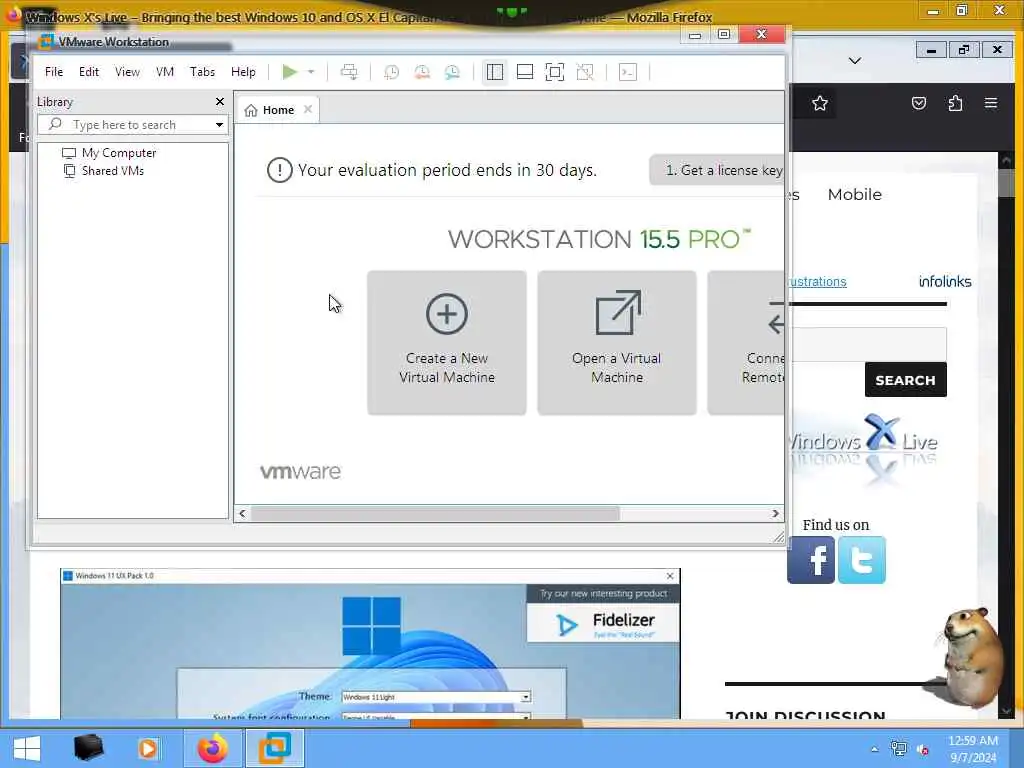Click the Fidelizer product ad
The width and height of the screenshot is (1024, 768).
(603, 624)
